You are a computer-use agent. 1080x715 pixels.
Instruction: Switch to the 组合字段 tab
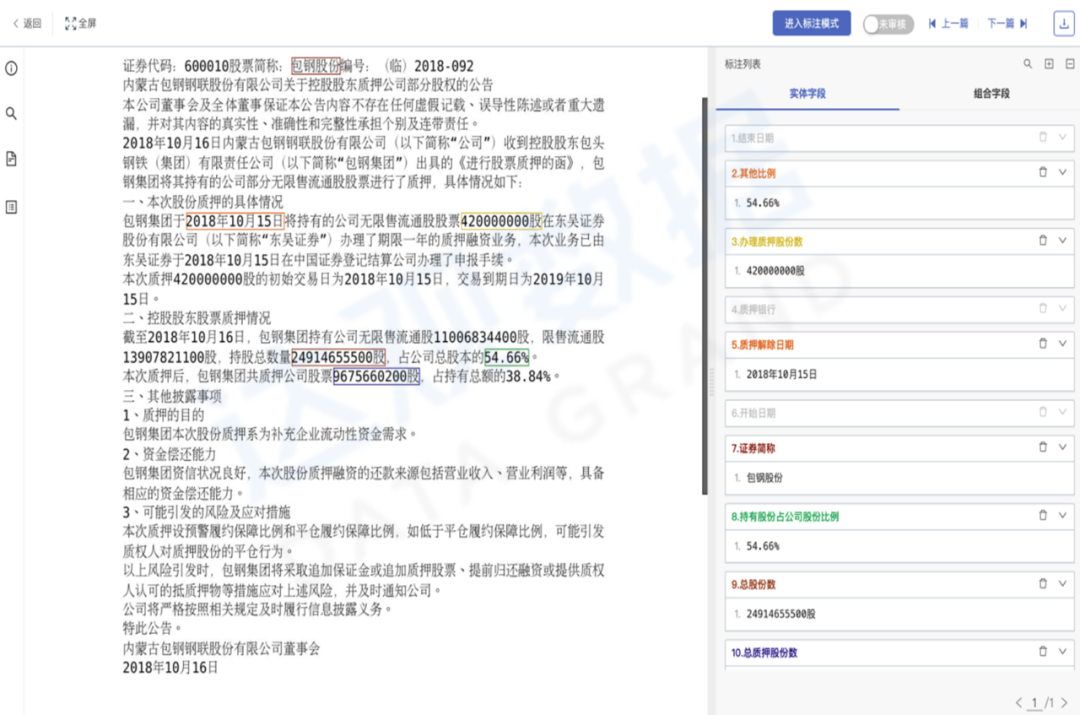pos(991,94)
